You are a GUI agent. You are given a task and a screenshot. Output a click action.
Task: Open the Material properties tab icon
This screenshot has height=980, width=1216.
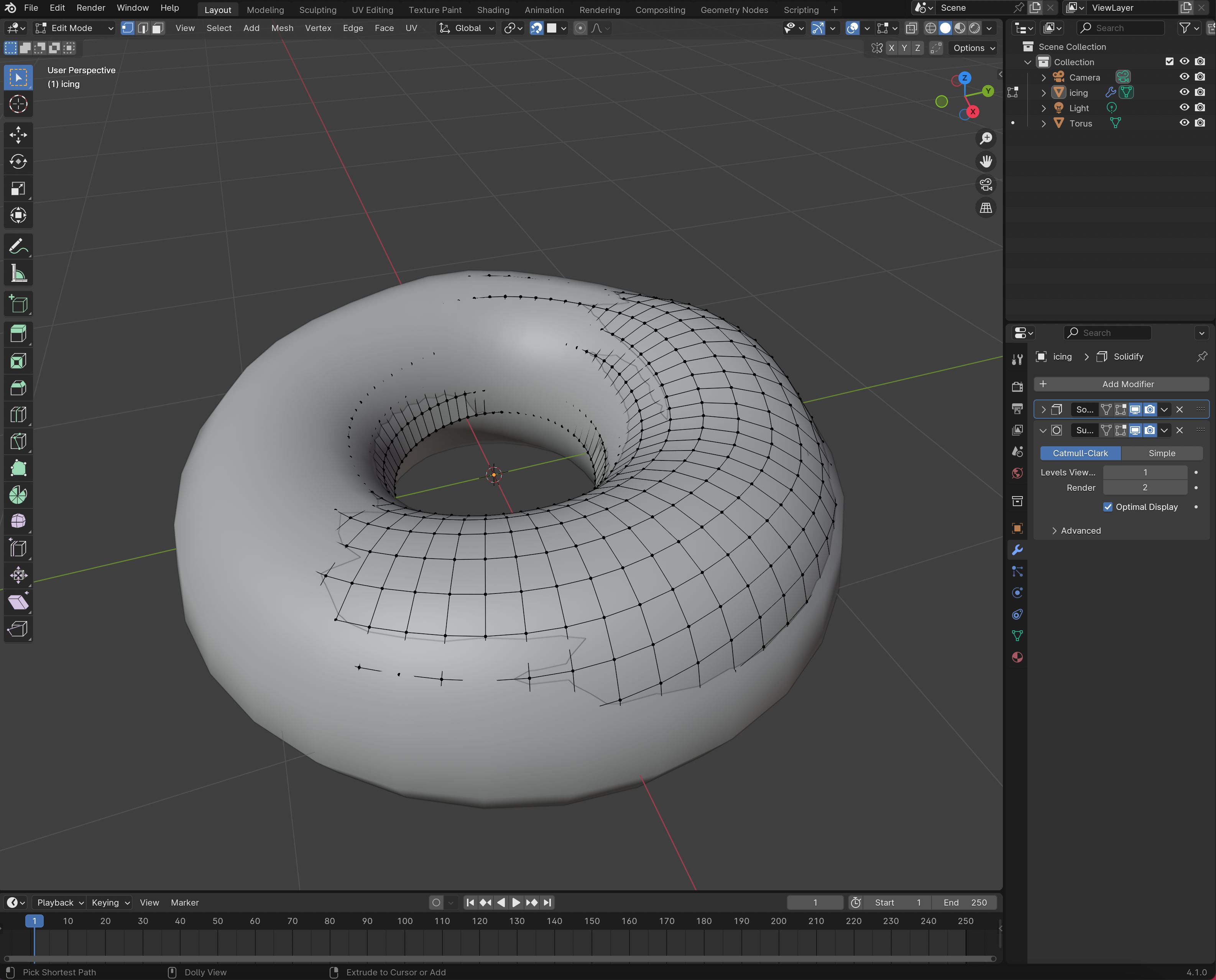1017,657
